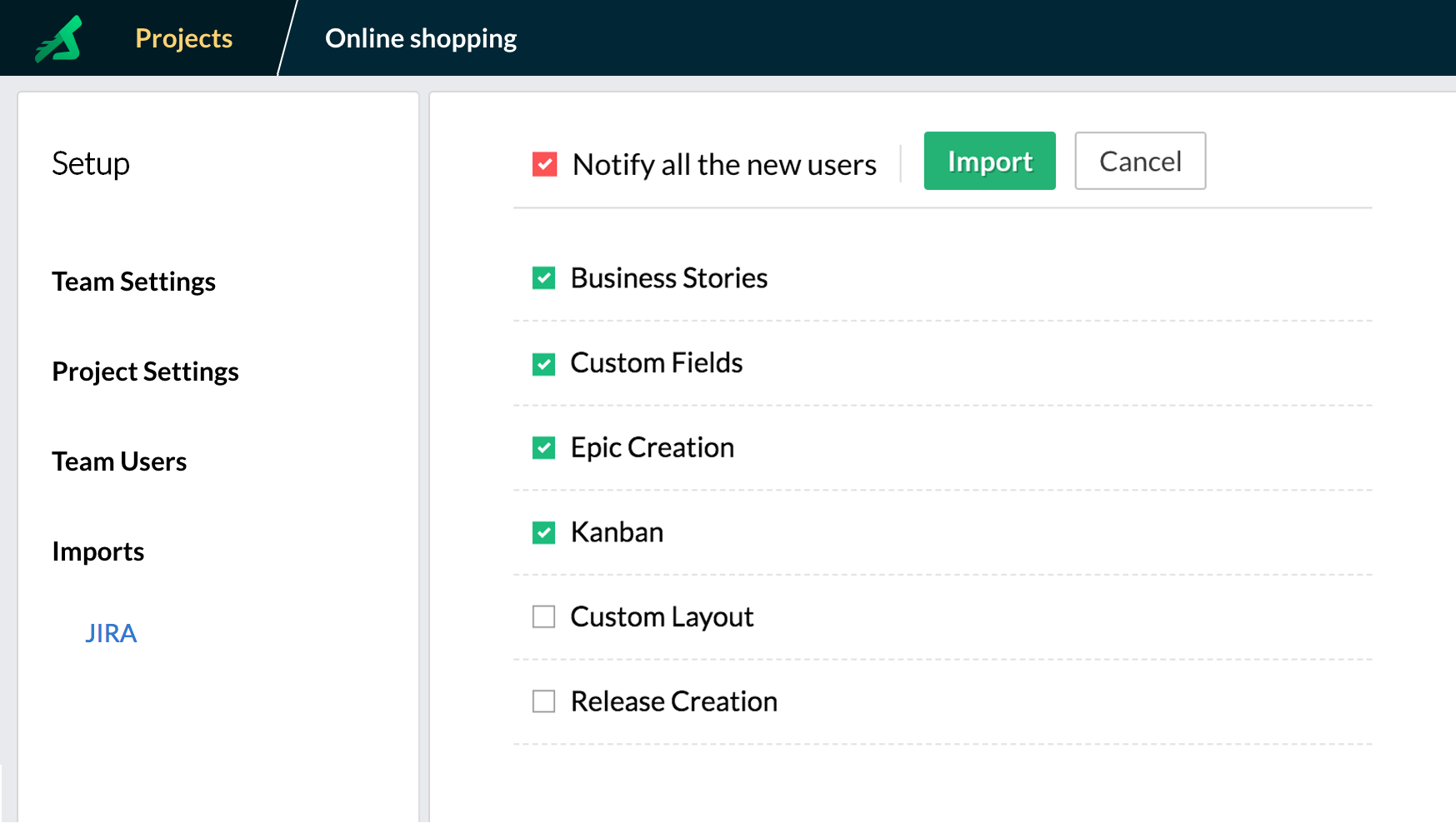Viewport: 1456px width, 823px height.
Task: Enable the Custom Layout checkbox
Action: point(543,617)
